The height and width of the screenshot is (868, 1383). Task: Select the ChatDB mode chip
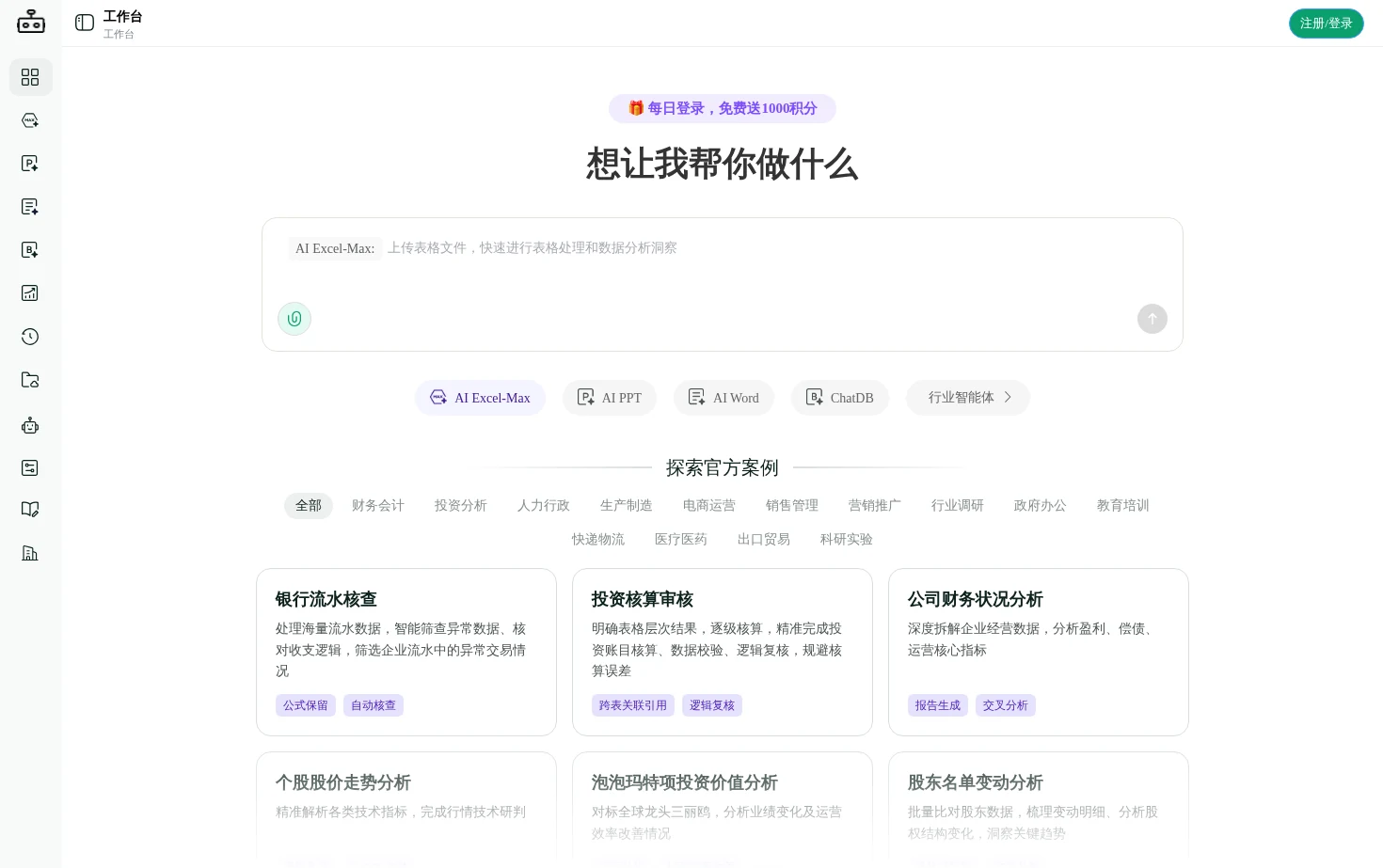point(840,398)
